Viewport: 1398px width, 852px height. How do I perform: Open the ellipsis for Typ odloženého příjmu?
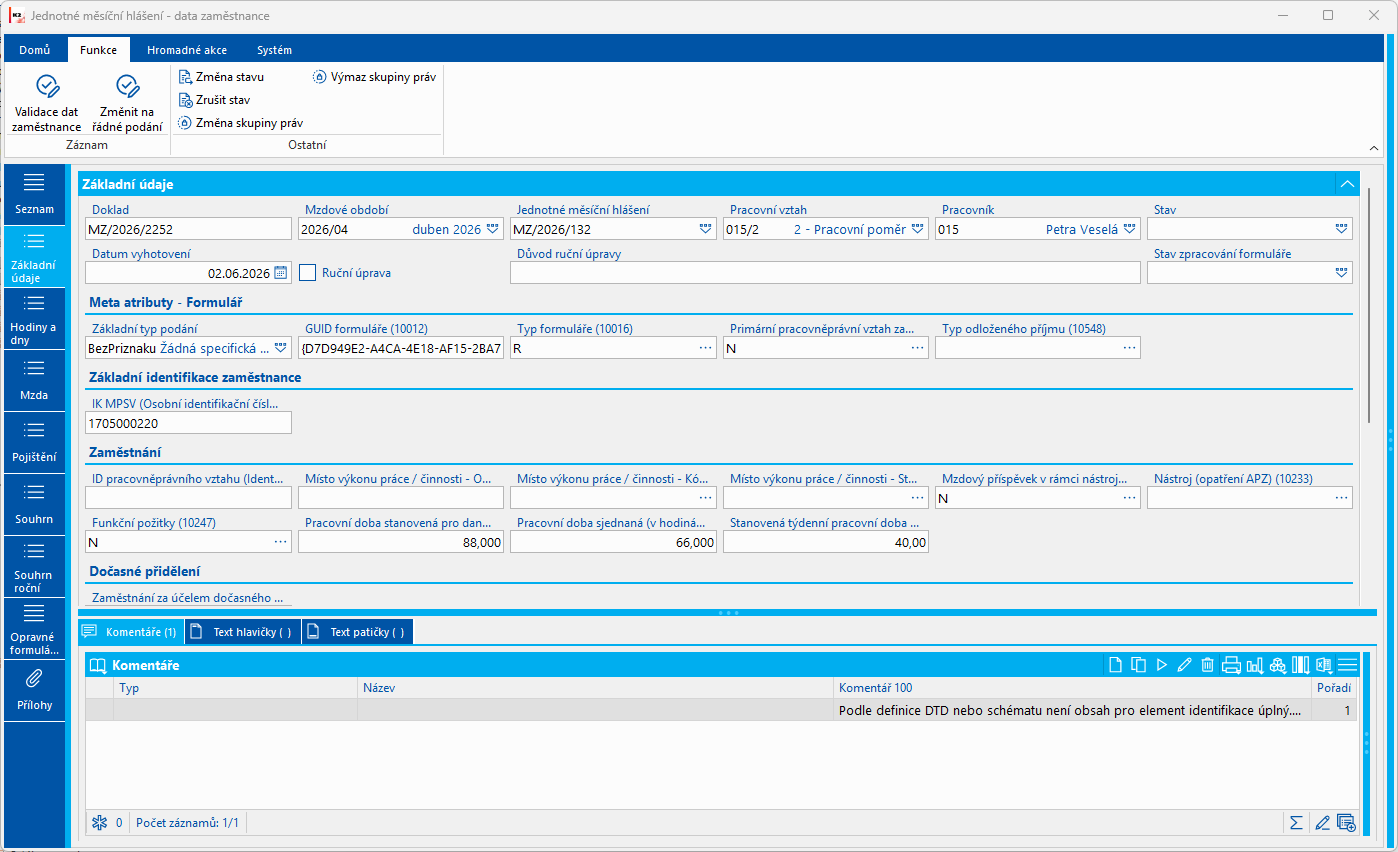click(1130, 348)
